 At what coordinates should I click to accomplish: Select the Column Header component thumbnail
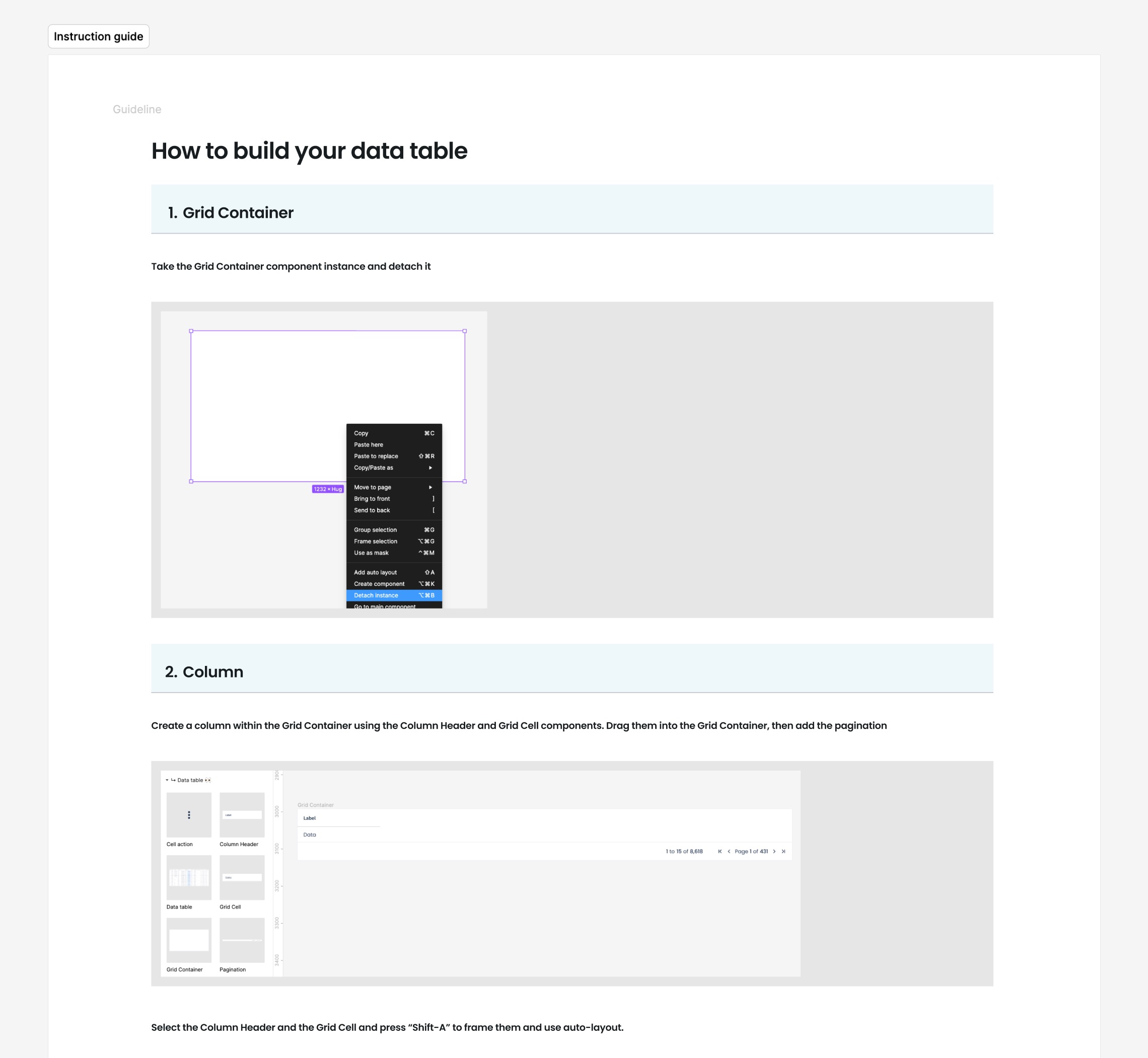242,815
